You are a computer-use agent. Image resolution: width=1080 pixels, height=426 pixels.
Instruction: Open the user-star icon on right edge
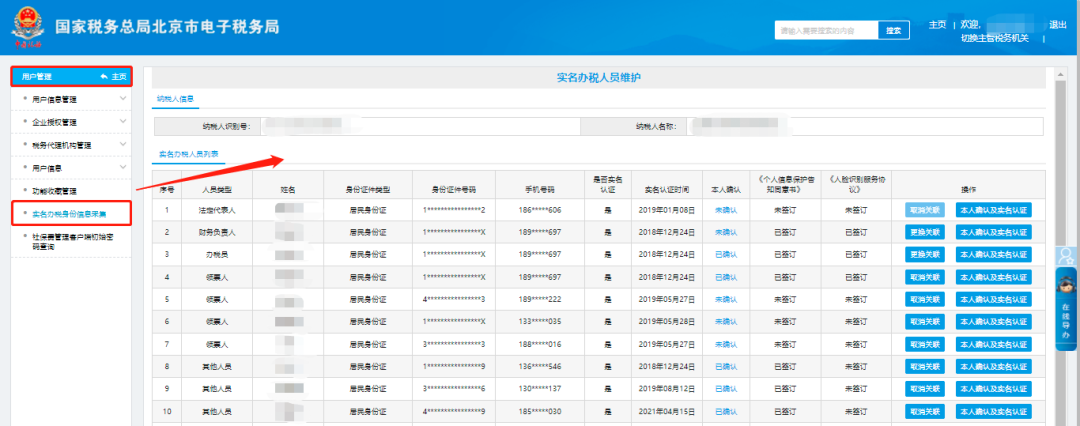pos(1067,256)
